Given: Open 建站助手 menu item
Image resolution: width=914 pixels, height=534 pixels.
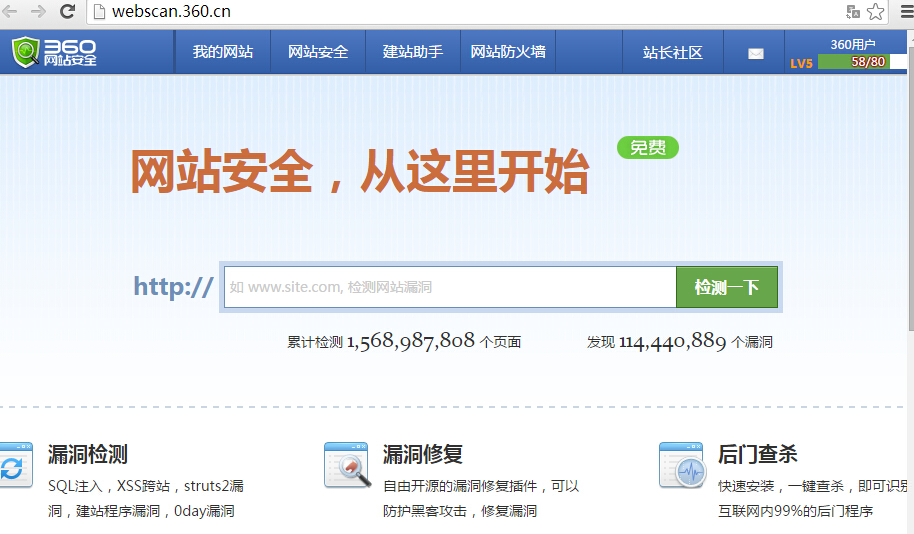Looking at the screenshot, I should tap(413, 52).
